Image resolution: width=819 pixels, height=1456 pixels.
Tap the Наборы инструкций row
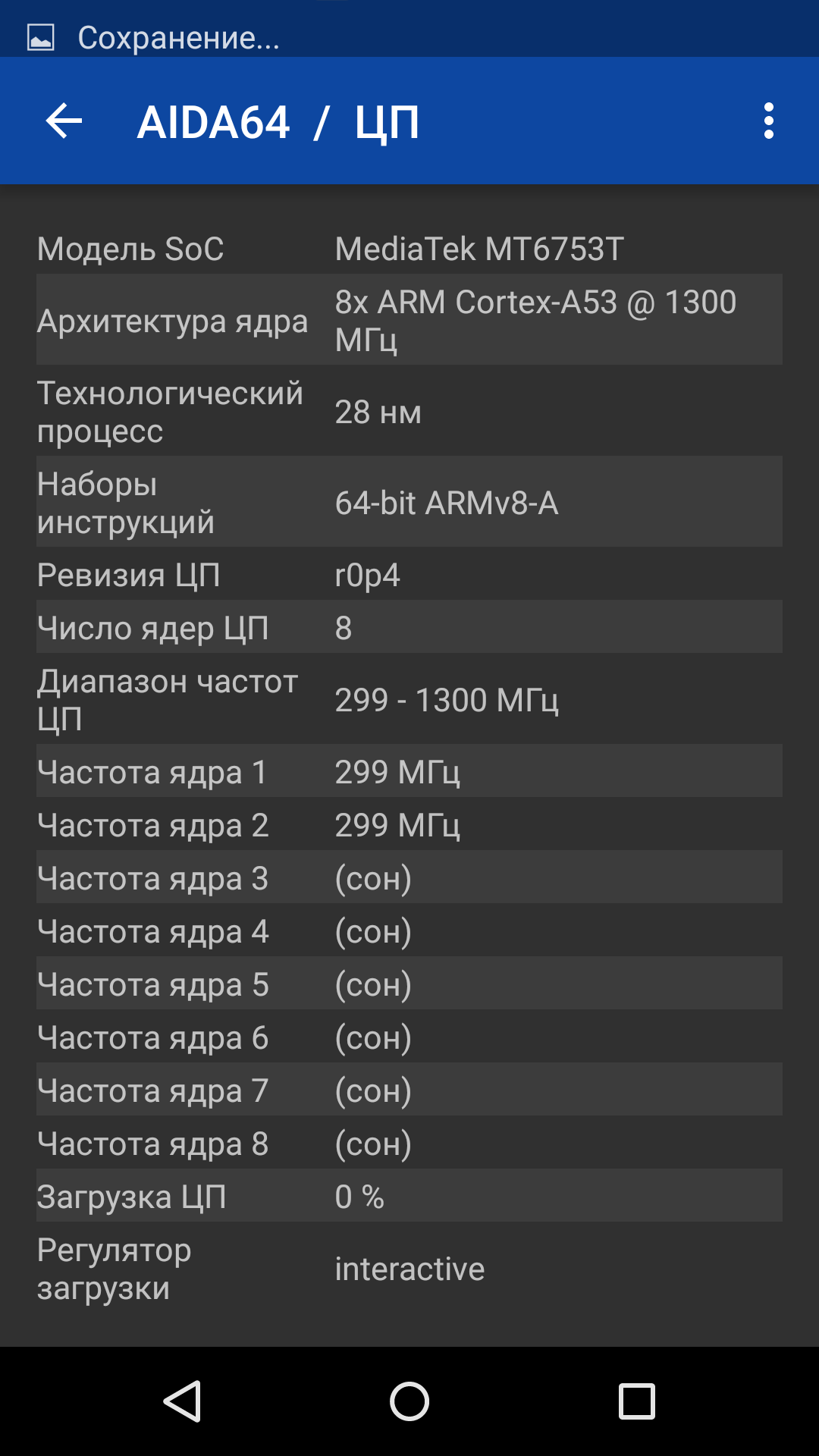(x=409, y=501)
